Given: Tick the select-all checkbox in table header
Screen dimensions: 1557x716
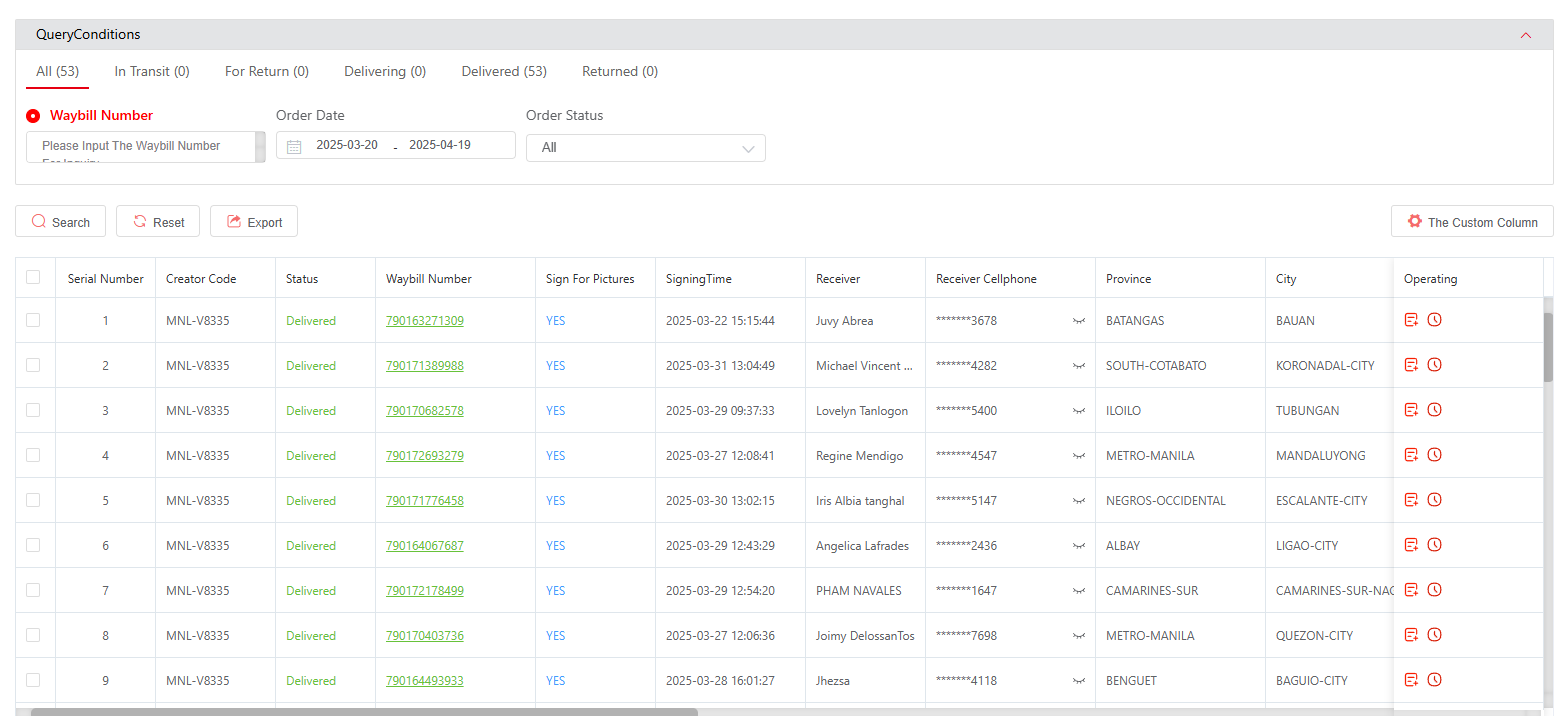Looking at the screenshot, I should pyautogui.click(x=33, y=278).
